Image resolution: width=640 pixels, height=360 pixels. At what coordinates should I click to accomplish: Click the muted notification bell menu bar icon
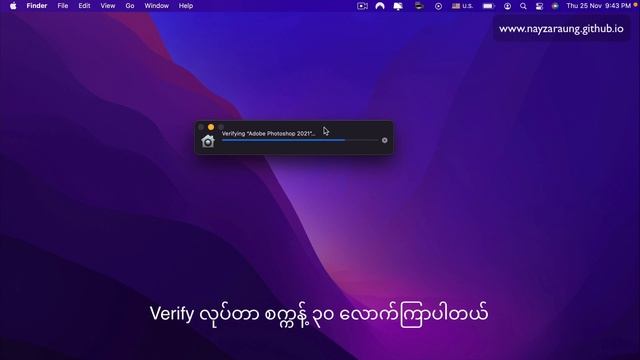(398, 6)
